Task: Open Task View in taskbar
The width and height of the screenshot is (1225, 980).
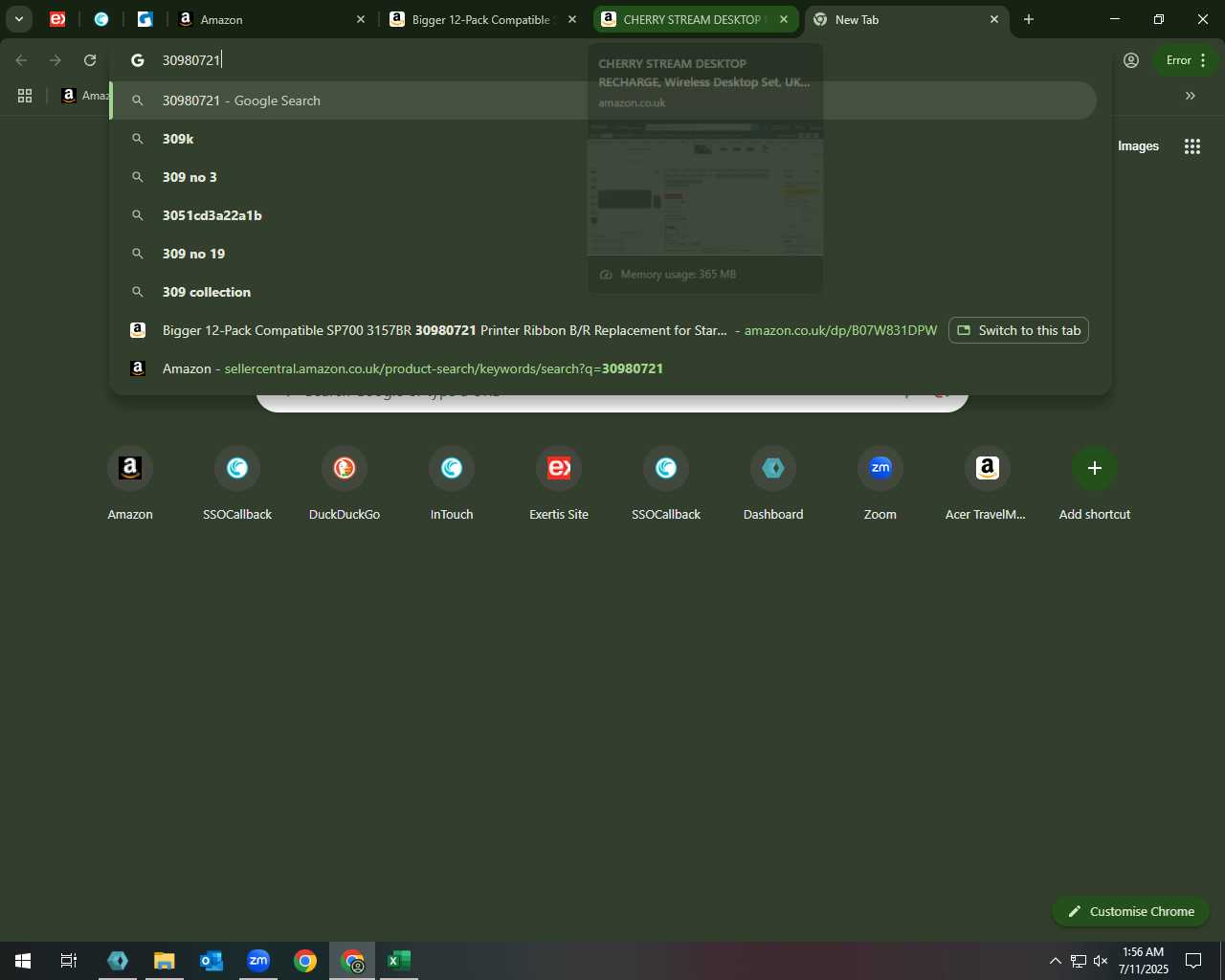Action: tap(69, 961)
